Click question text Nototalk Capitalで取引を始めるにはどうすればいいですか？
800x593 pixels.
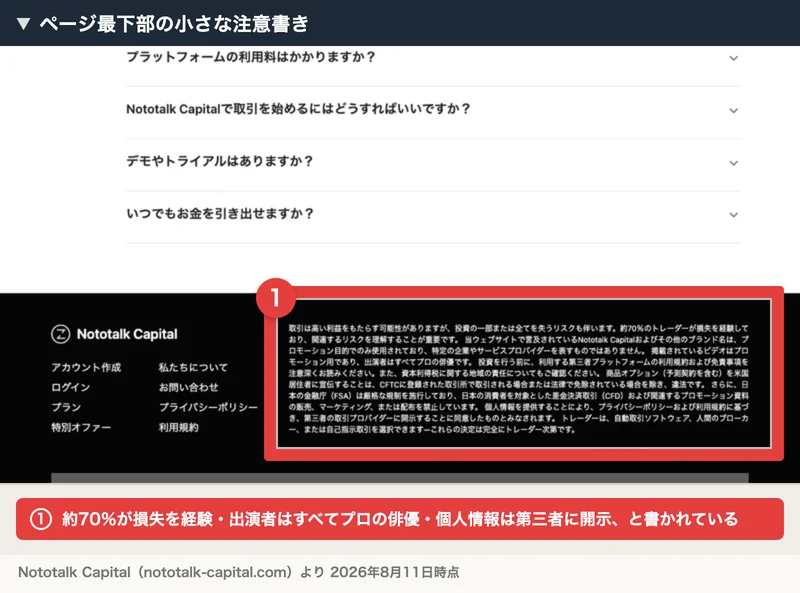(x=298, y=109)
